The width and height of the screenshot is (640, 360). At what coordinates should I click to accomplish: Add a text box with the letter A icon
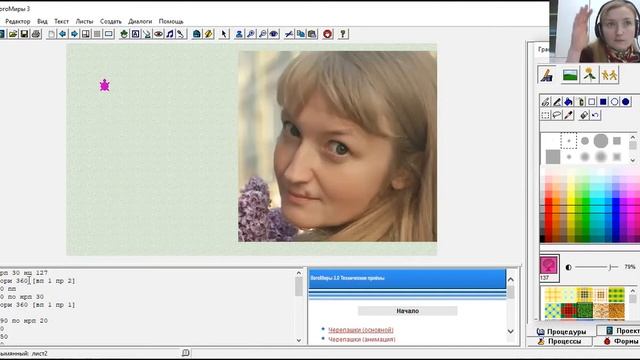[x=136, y=34]
